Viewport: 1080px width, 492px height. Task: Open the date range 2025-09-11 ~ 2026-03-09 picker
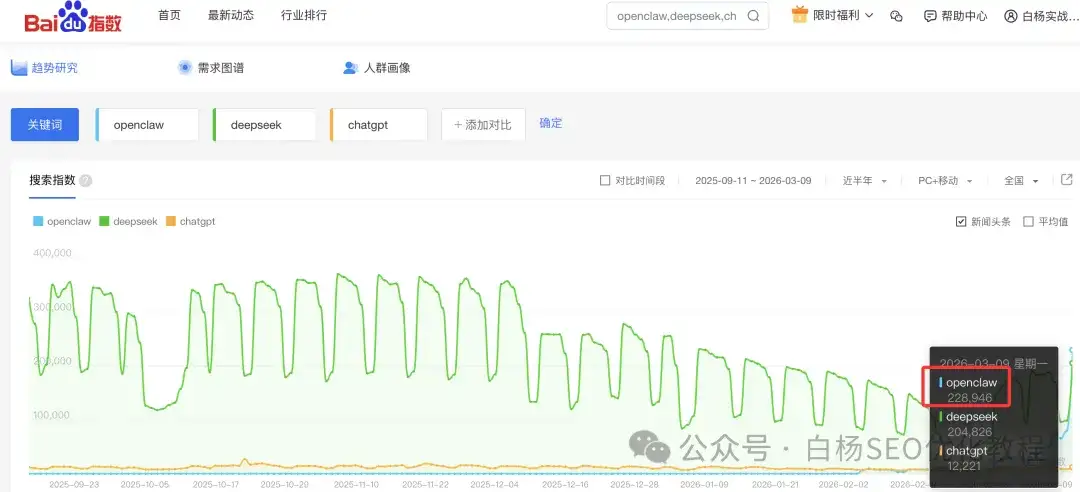click(x=753, y=181)
